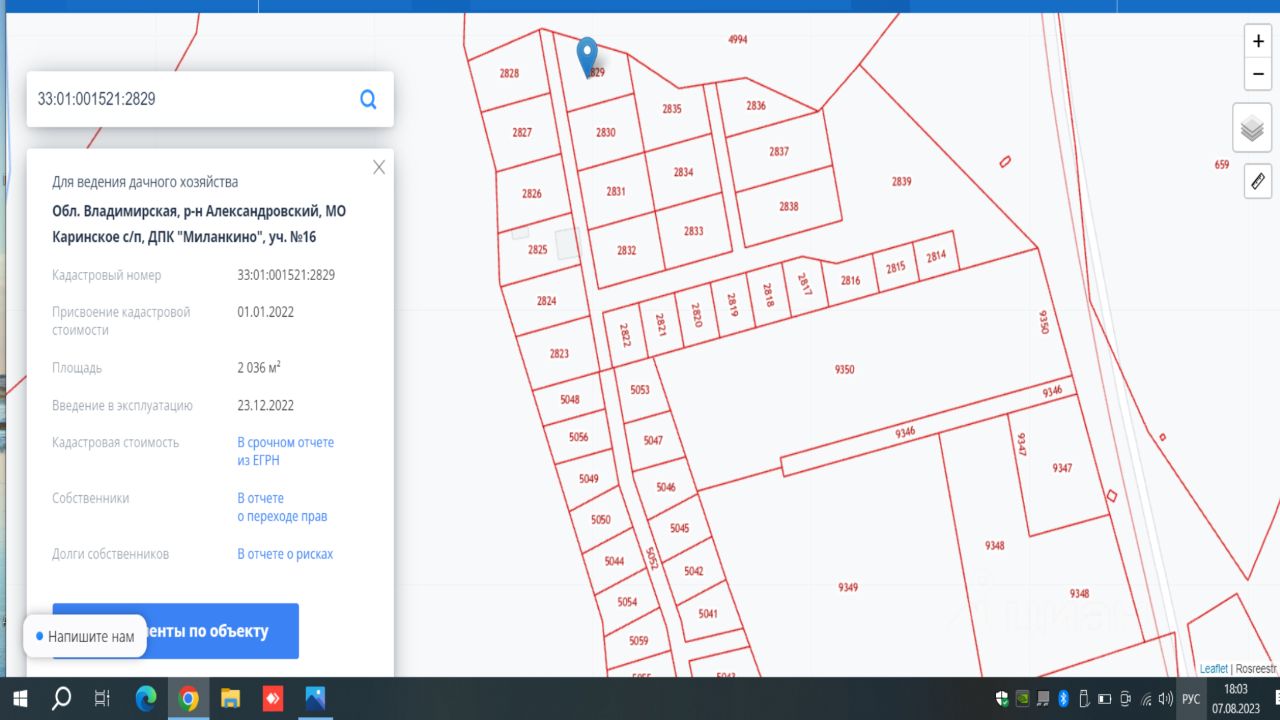Open the risks report link
The height and width of the screenshot is (720, 1280).
click(285, 554)
